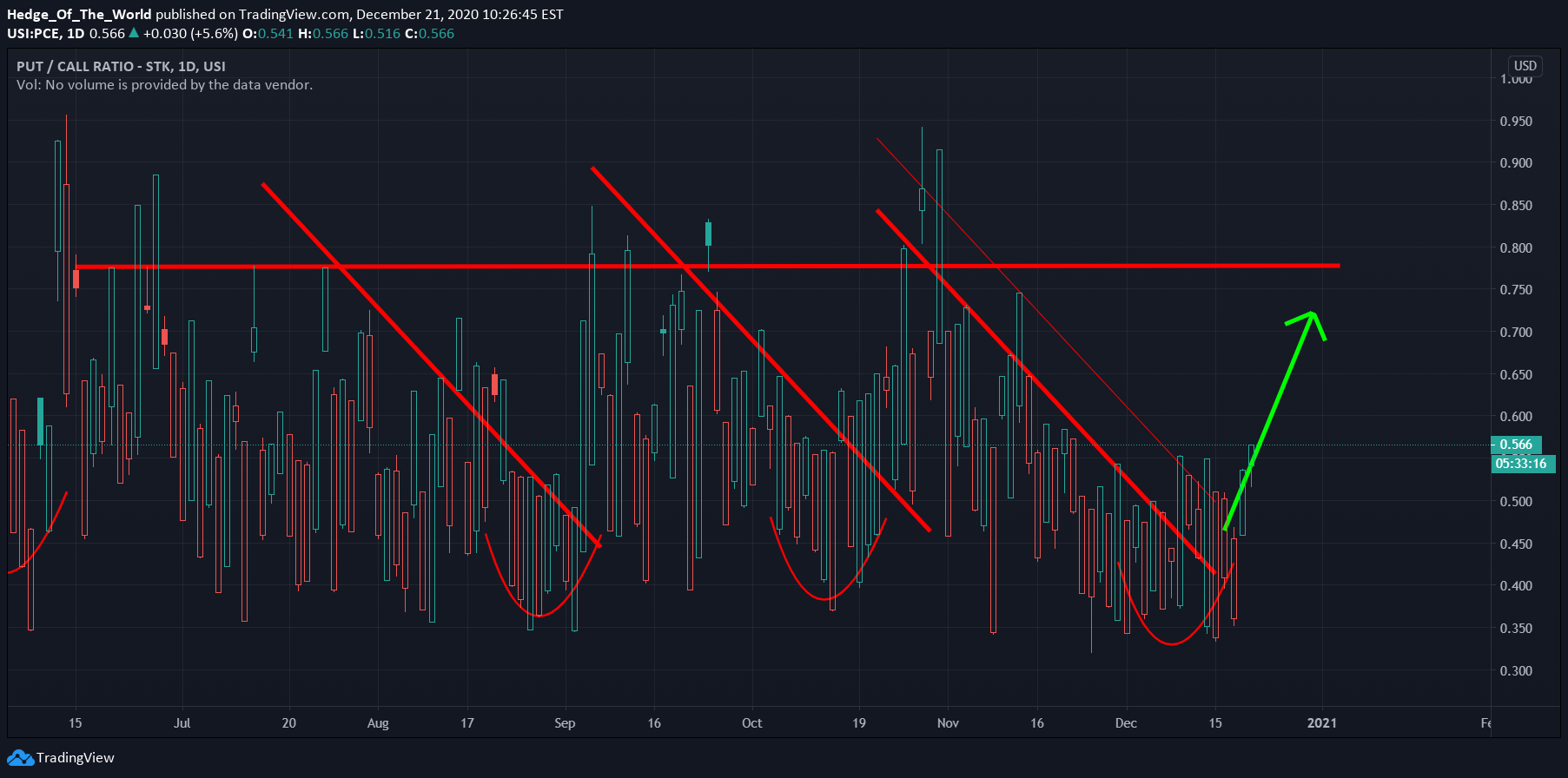The width and height of the screenshot is (1568, 778).
Task: Click the 0.600 price axis label
Action: [x=1516, y=417]
